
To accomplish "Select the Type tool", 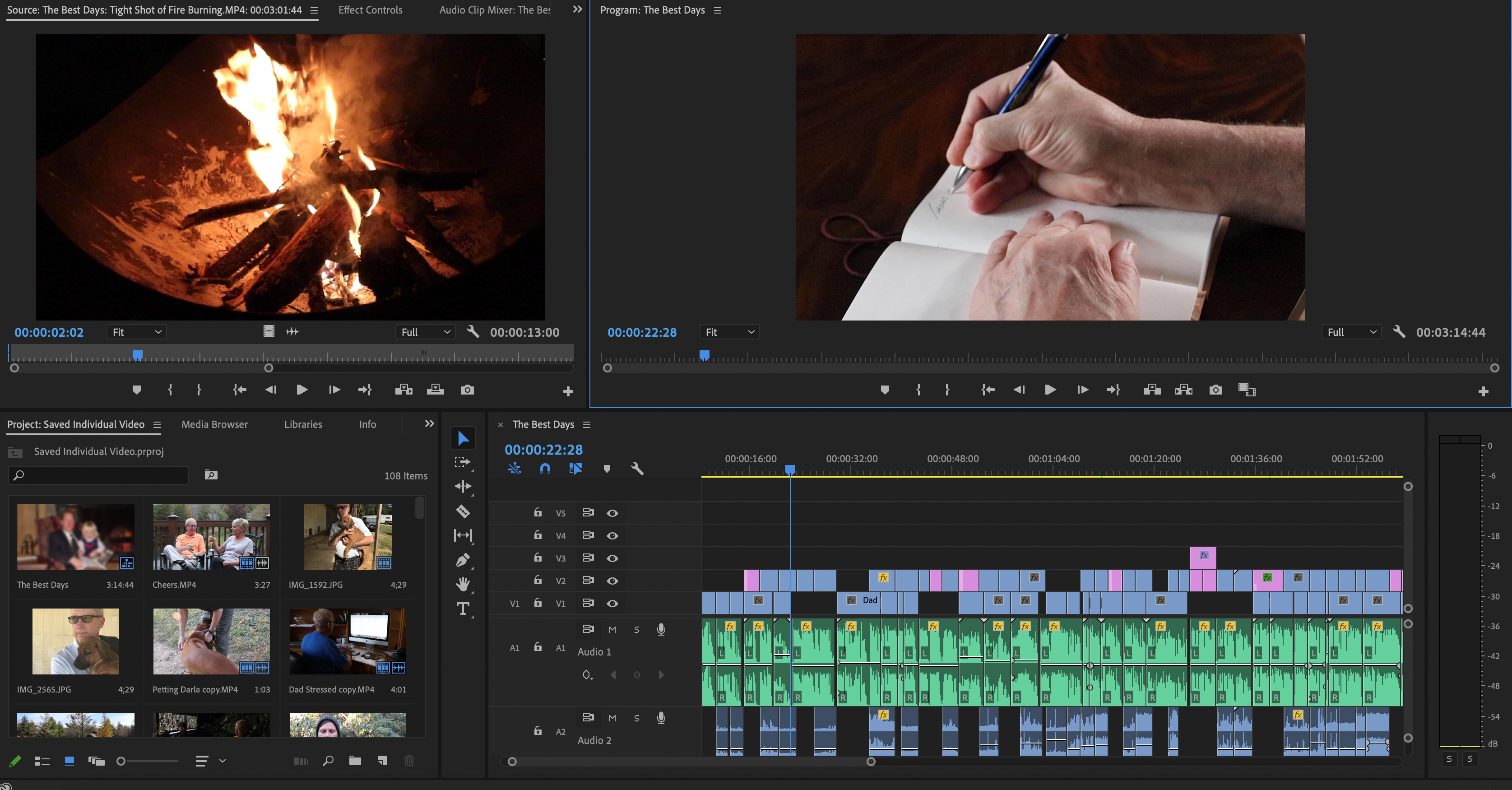I will [463, 609].
